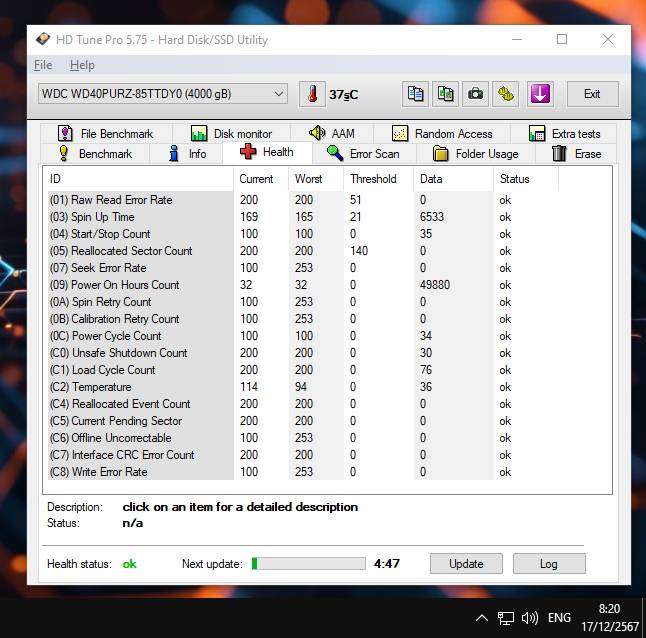
Task: Click the camera save screenshot icon
Action: [x=475, y=94]
